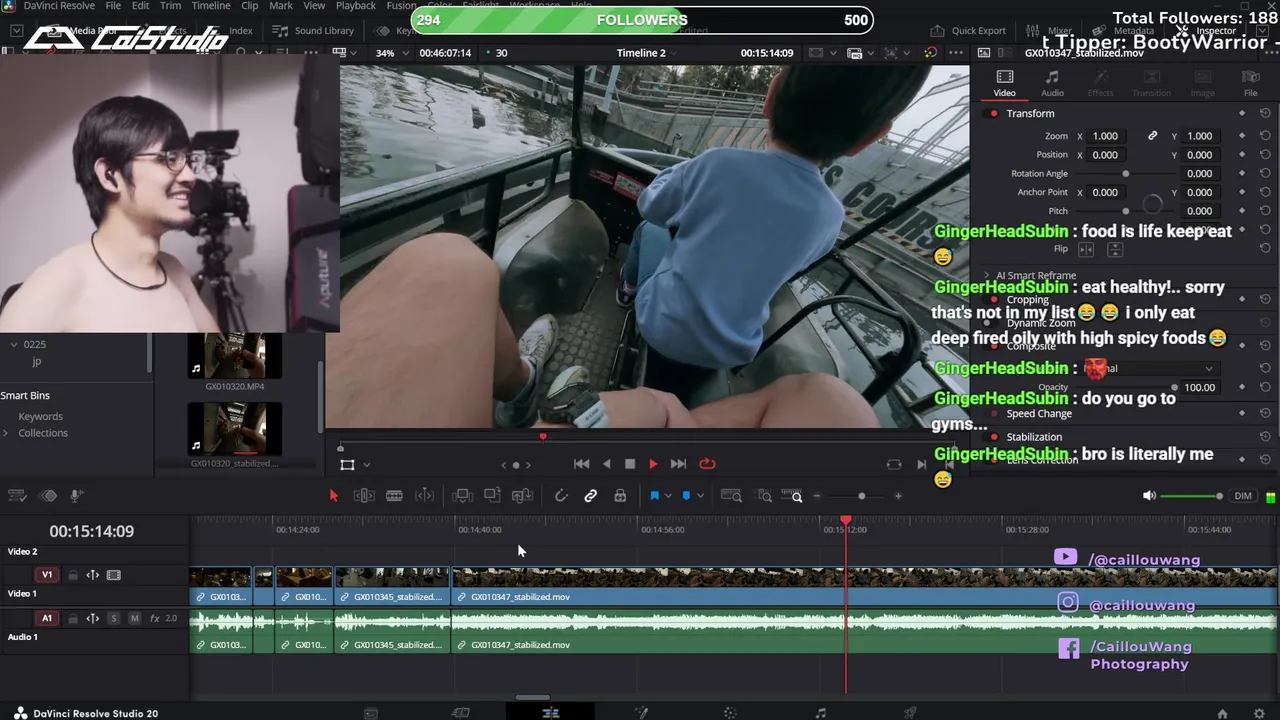Select the GX010320.MP4 media thumbnail
Image resolution: width=1280 pixels, height=720 pixels.
point(234,356)
